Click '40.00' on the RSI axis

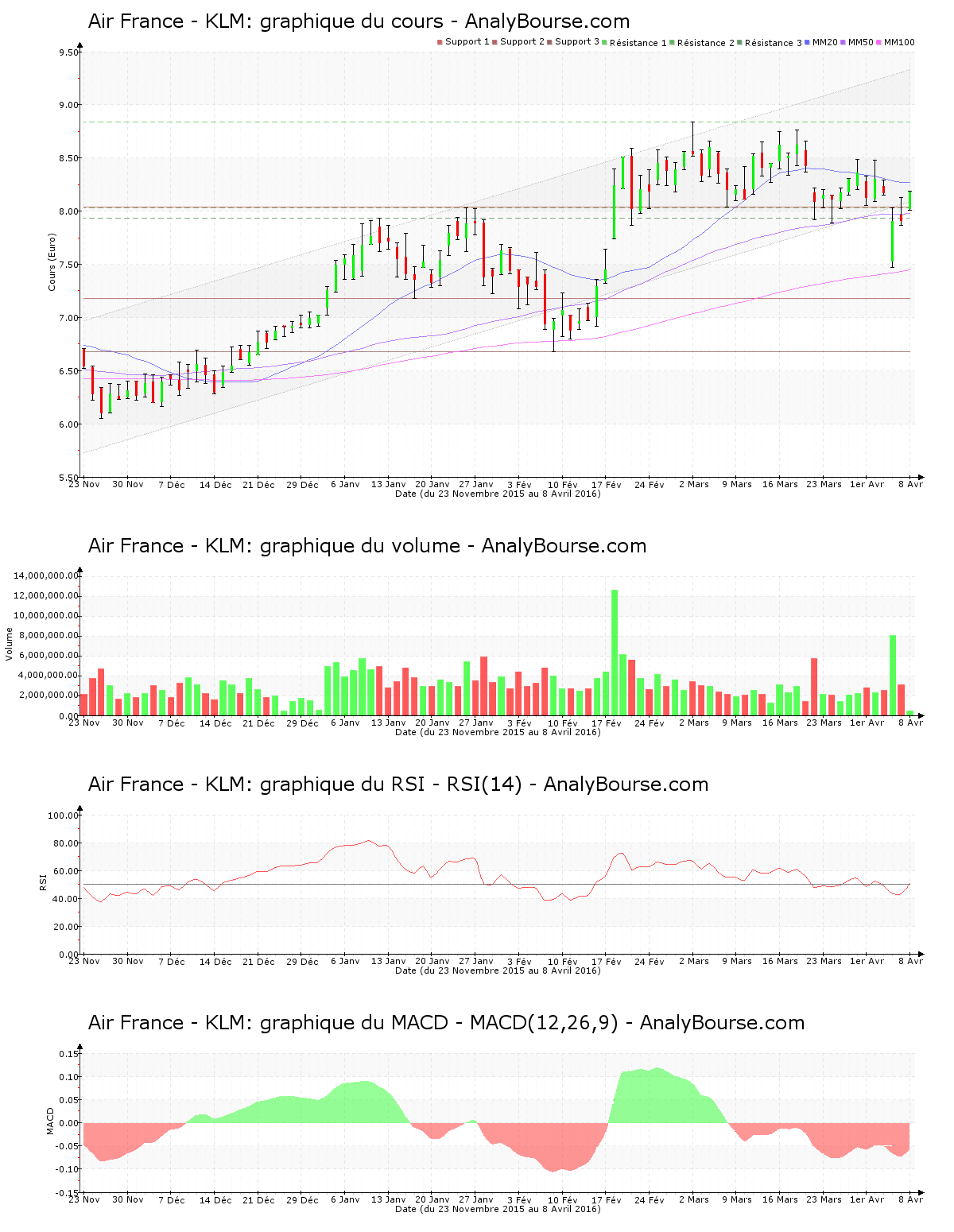click(65, 899)
